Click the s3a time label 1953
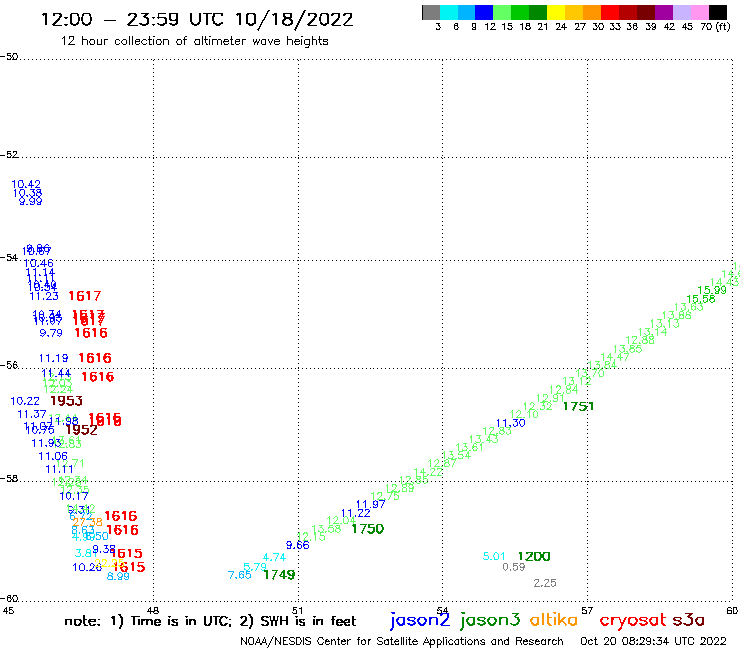740x650 pixels. click(67, 401)
